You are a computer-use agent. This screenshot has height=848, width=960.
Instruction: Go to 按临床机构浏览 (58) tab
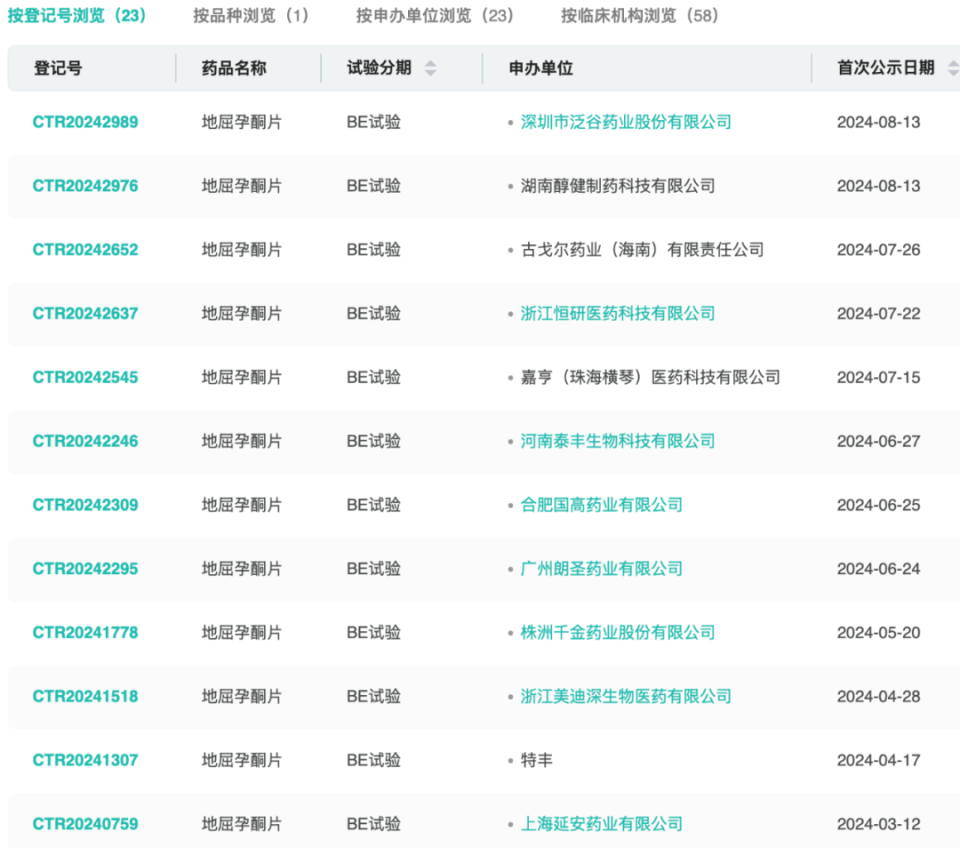(640, 15)
